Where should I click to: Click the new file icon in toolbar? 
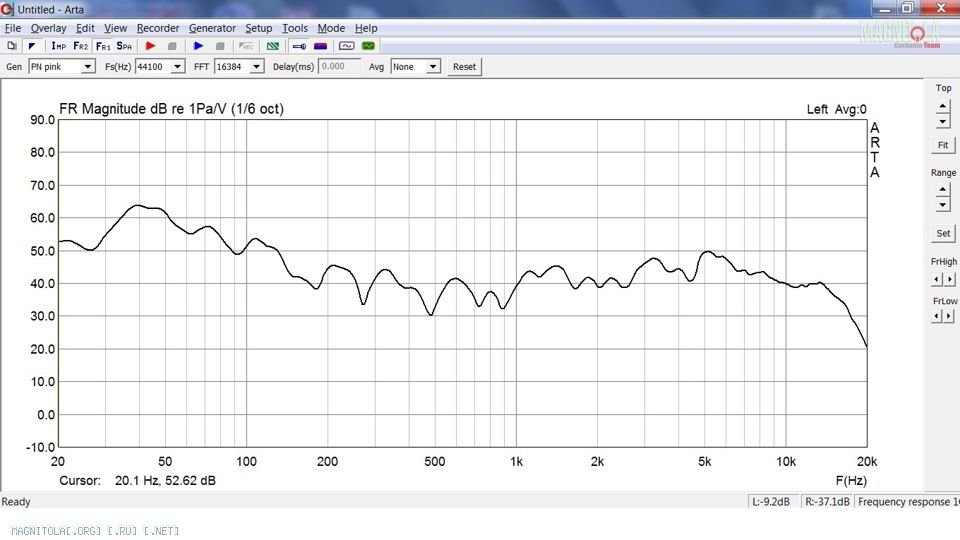(x=11, y=46)
